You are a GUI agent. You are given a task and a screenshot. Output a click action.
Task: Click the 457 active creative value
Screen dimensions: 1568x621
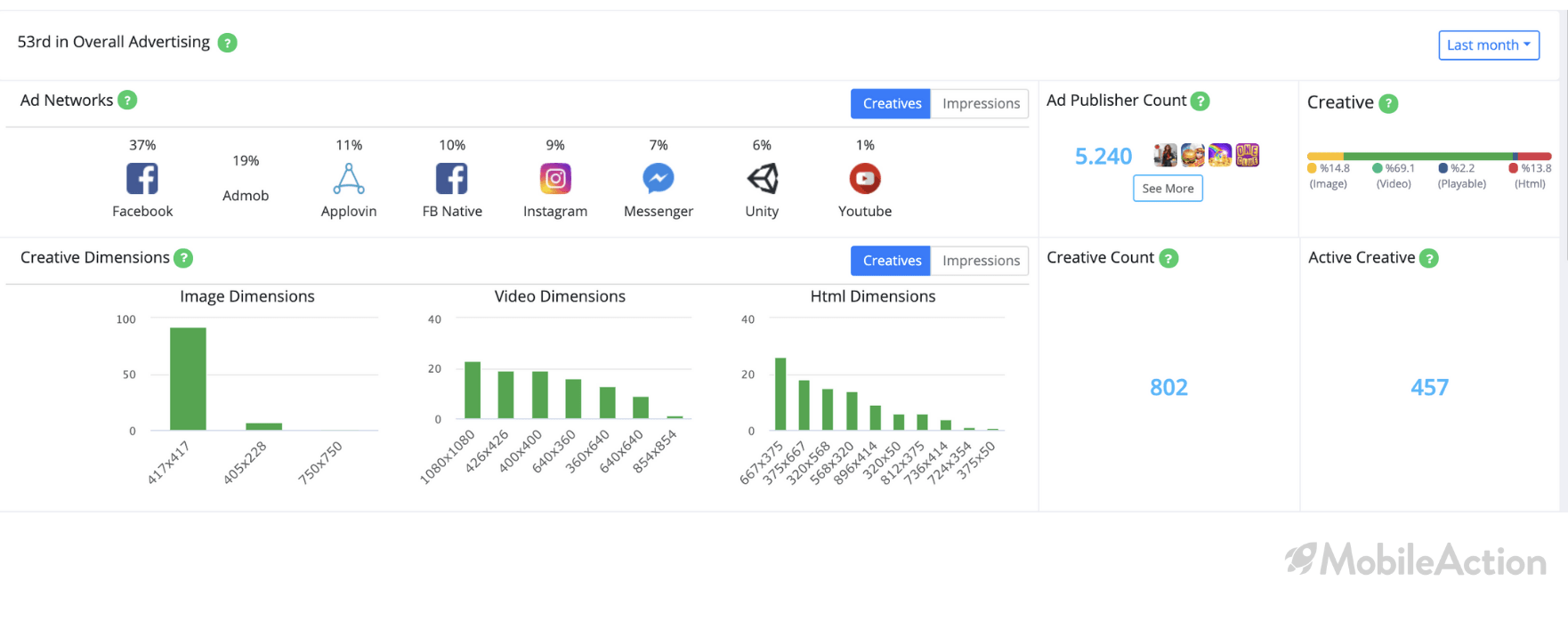coord(1429,387)
